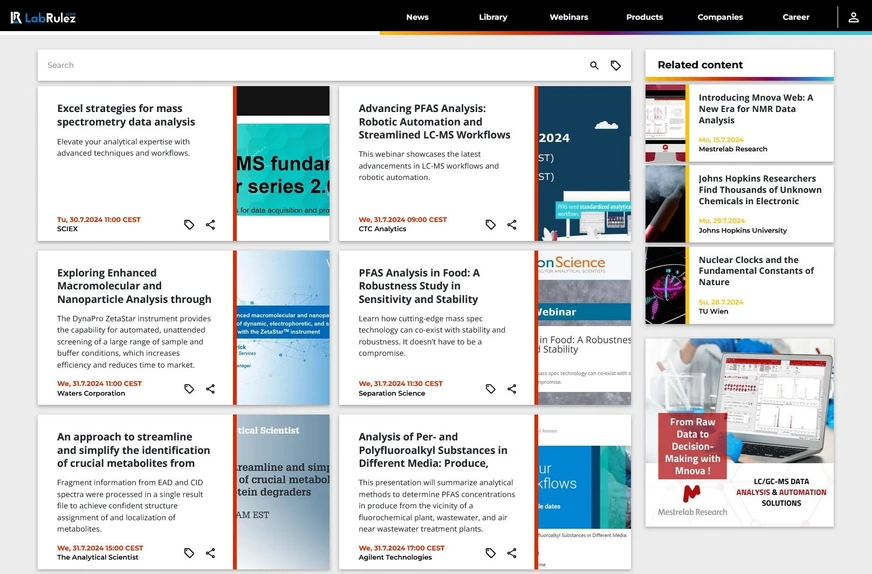This screenshot has height=574, width=872.
Task: Open the user account profile icon
Action: pyautogui.click(x=853, y=17)
